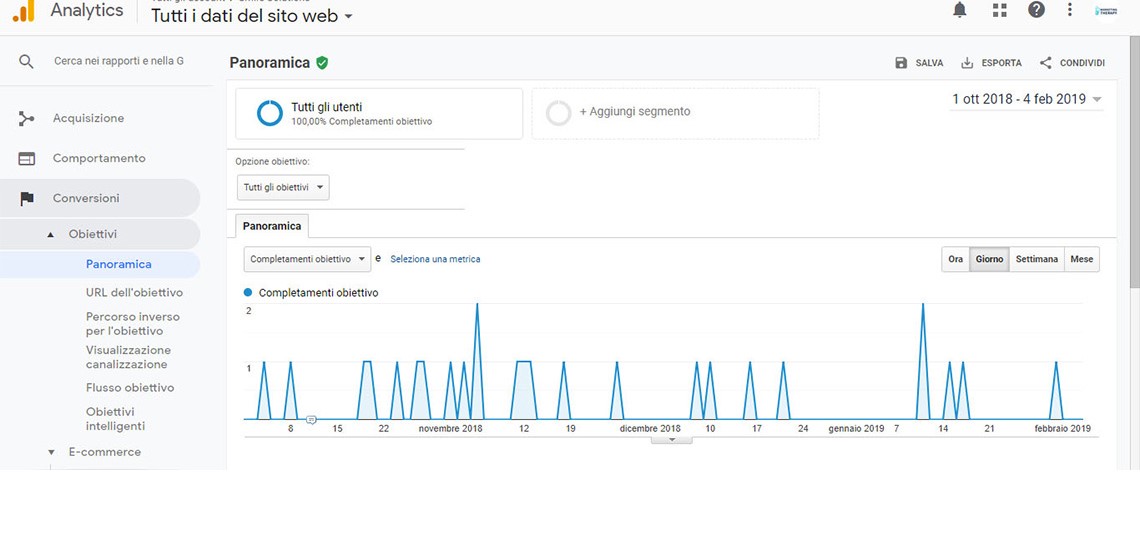Click the gennaio 2019 axis label

pos(856,428)
